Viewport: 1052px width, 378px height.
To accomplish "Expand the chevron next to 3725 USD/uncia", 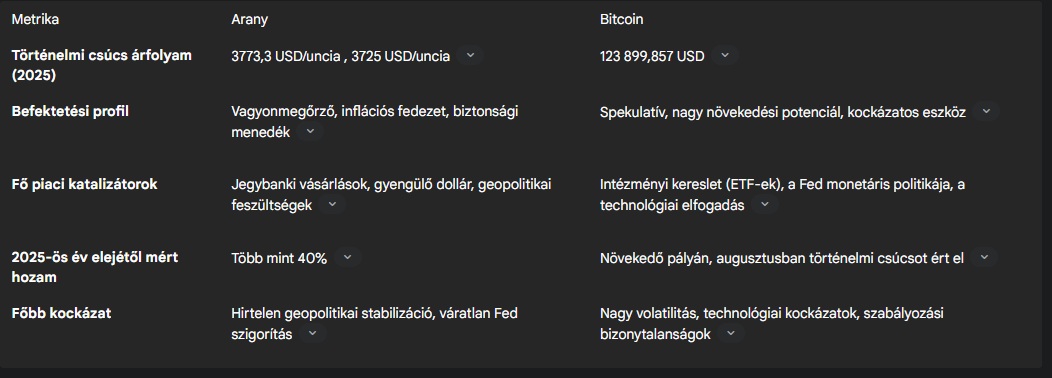I will click(470, 55).
